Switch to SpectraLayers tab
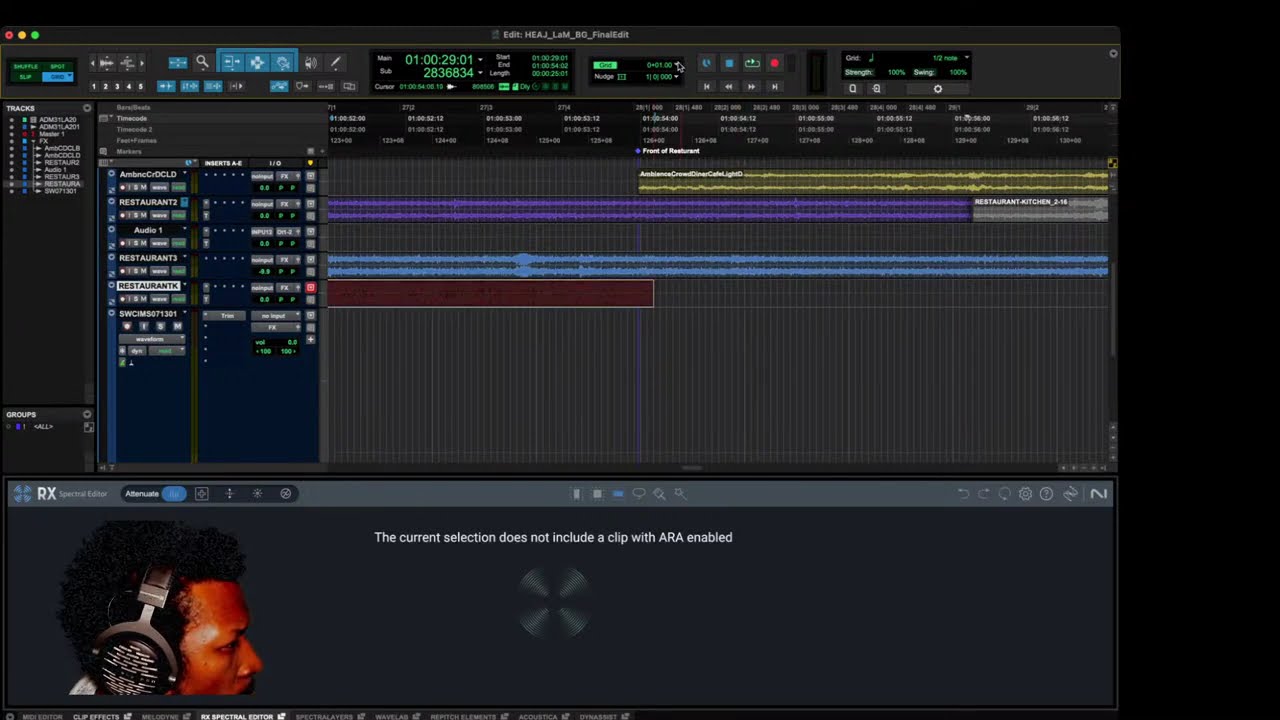This screenshot has width=1280, height=720. tap(324, 716)
